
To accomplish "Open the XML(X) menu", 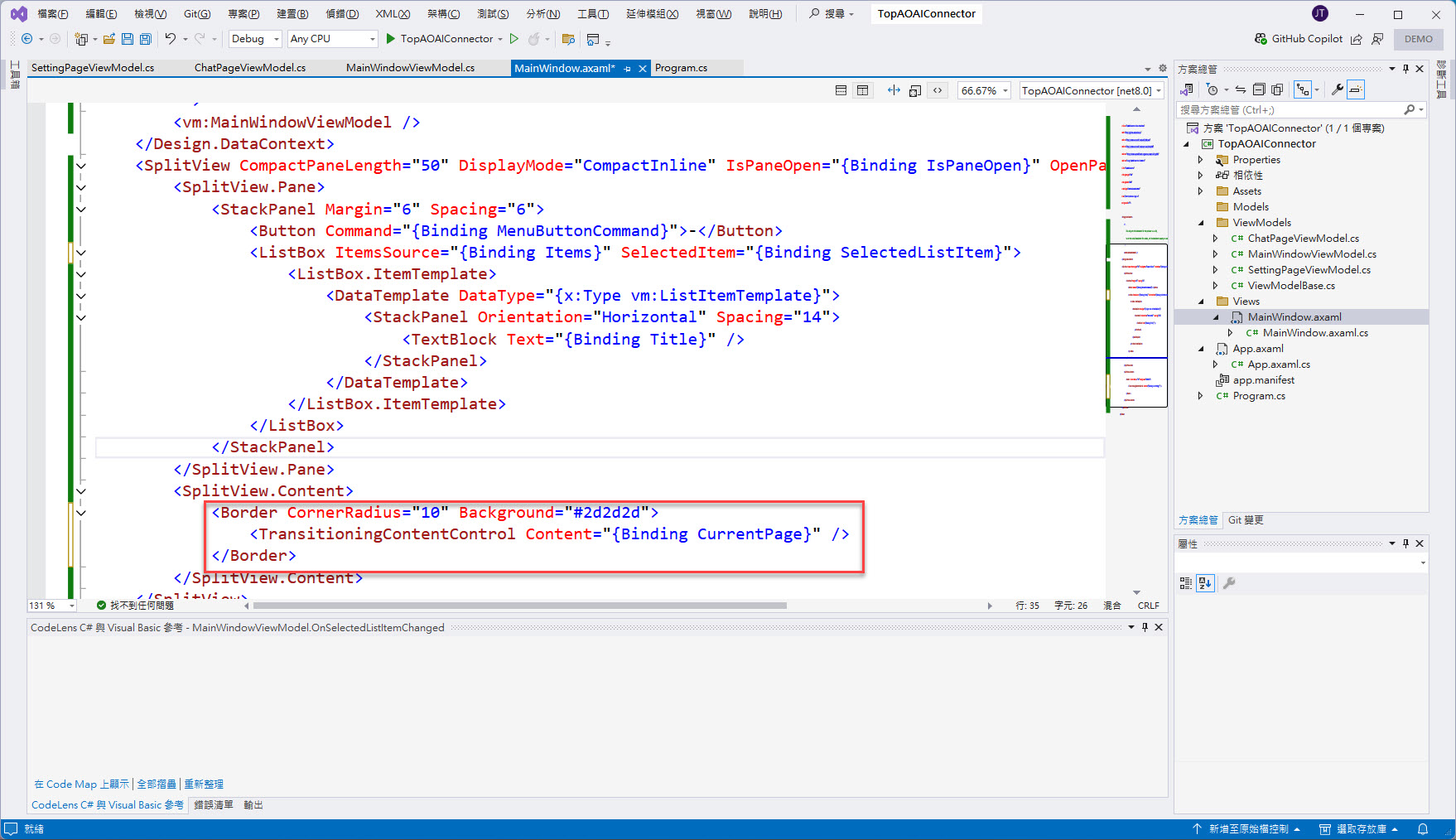I will [393, 14].
